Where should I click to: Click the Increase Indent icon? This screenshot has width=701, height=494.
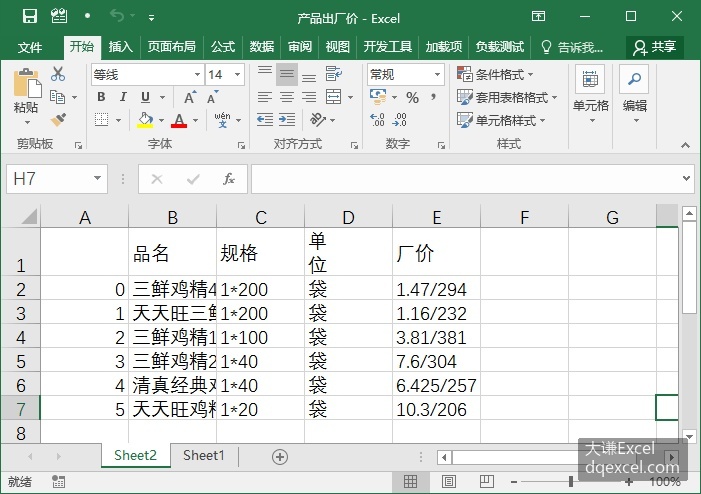point(287,120)
